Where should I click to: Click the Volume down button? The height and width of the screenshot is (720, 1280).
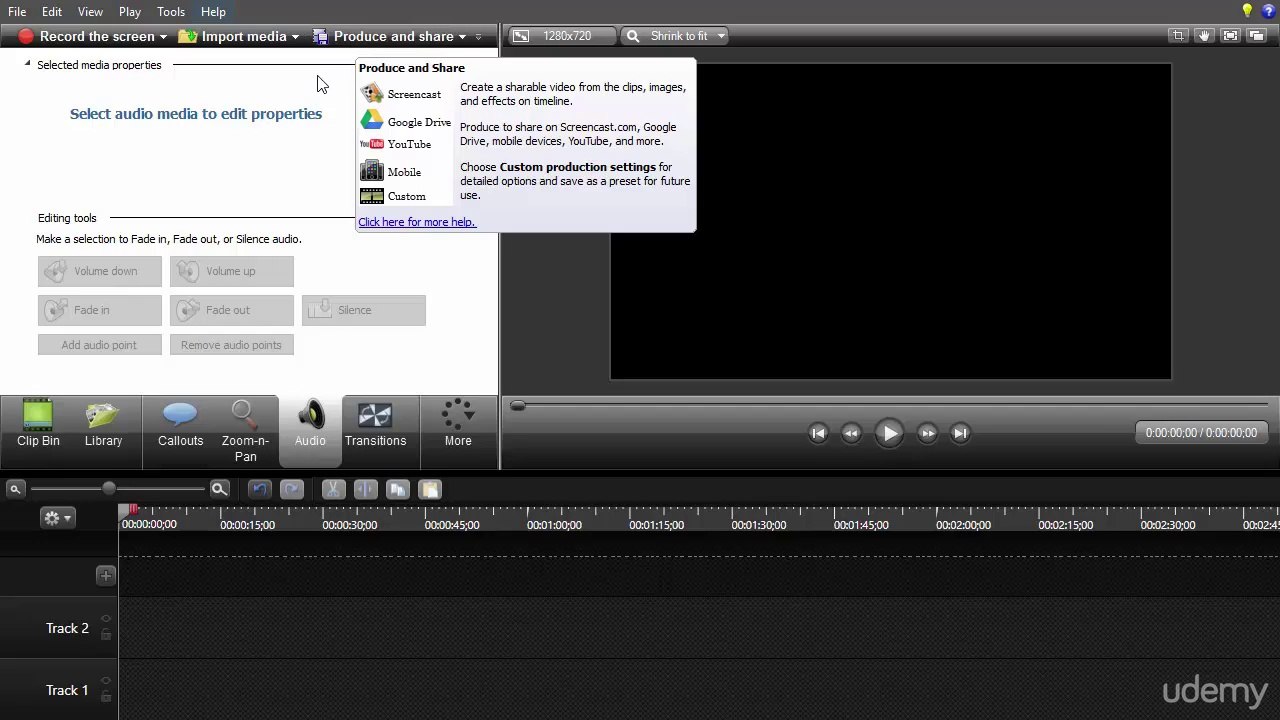100,271
